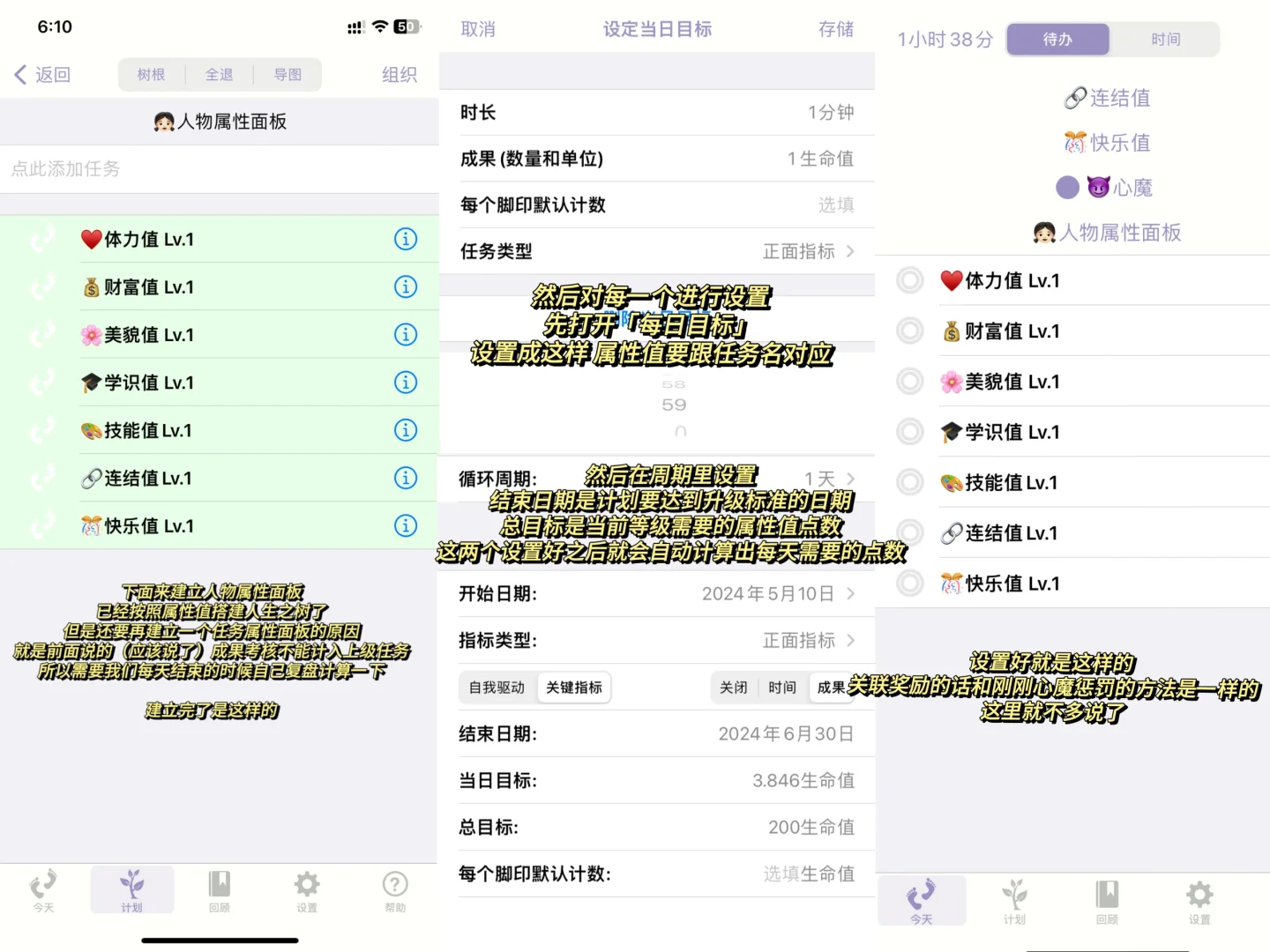The height and width of the screenshot is (952, 1270).
Task: Switch the 待办/时间 toggle to 时间
Action: pos(1166,39)
